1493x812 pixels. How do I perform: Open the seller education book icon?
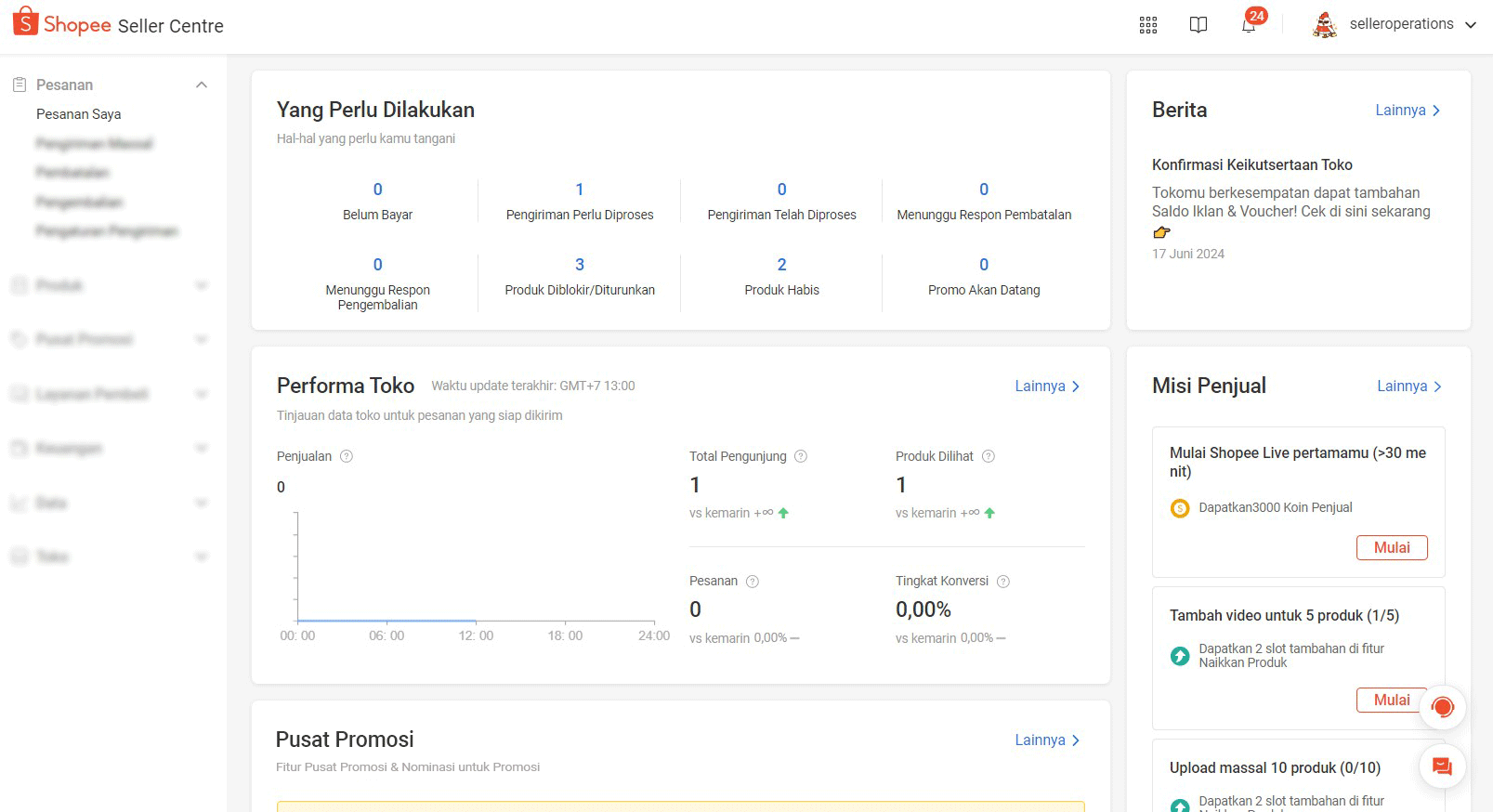tap(1198, 25)
